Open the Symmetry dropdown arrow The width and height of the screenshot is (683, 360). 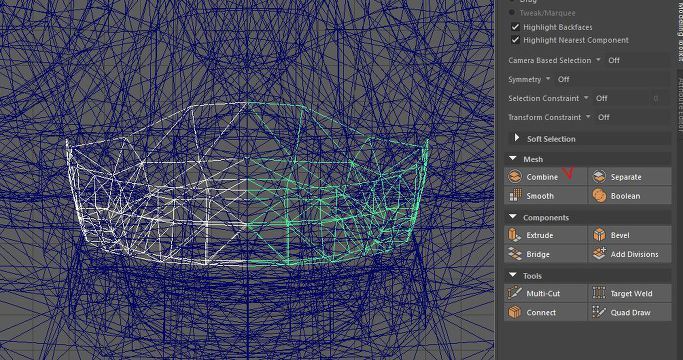tap(548, 79)
